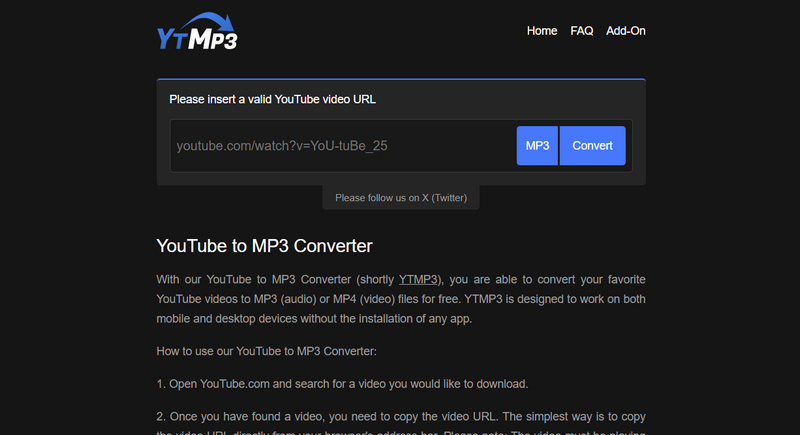Click step '1. Open YouTube.com and search' text
Viewport: 800px width, 435px height.
click(x=342, y=384)
